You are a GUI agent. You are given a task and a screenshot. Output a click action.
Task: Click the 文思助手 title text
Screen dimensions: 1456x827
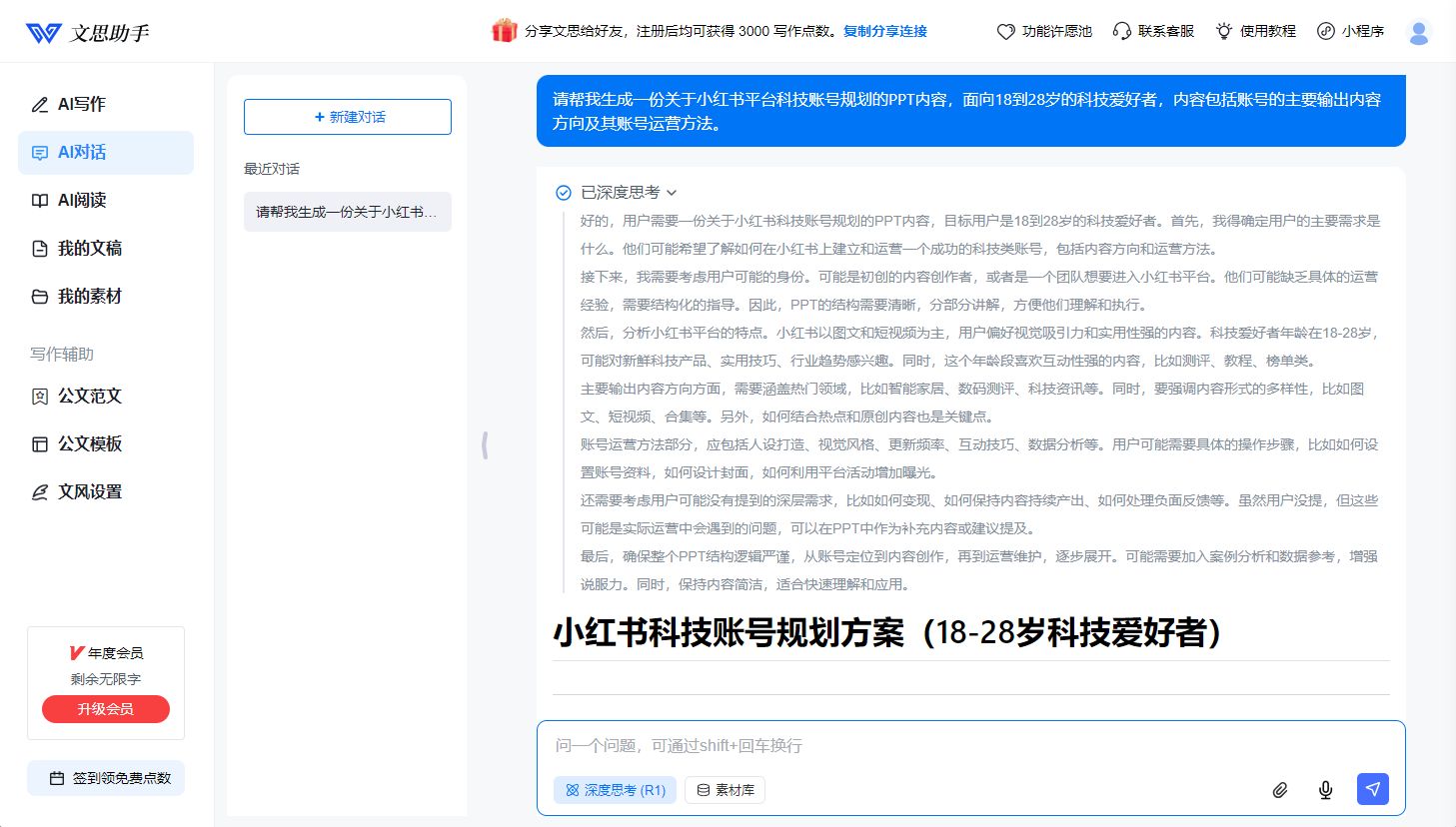[x=109, y=33]
